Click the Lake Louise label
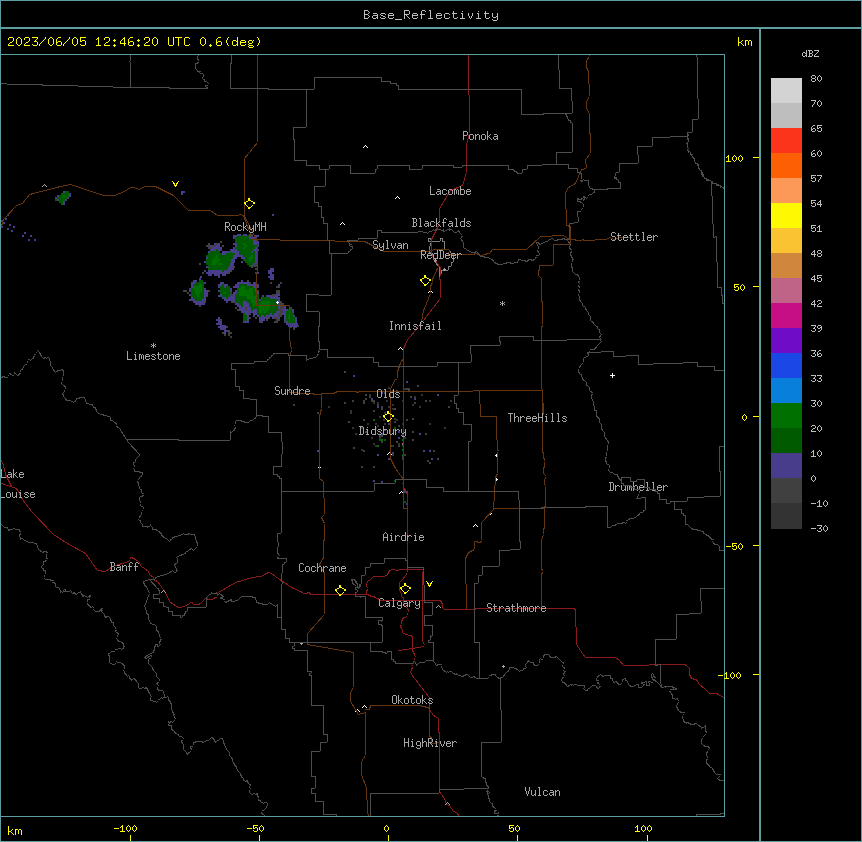This screenshot has height=842, width=862. tap(18, 484)
